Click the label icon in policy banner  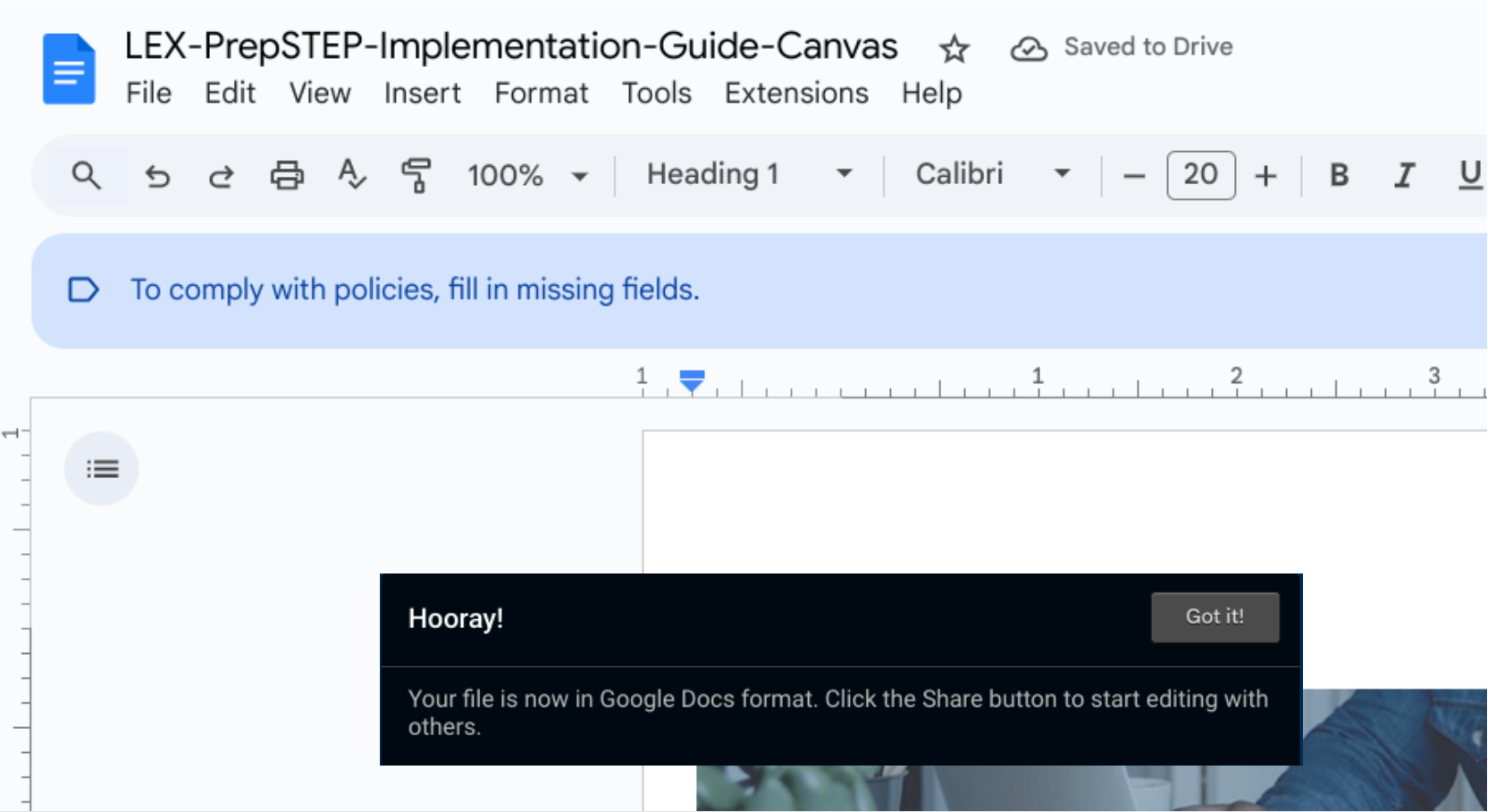click(83, 289)
